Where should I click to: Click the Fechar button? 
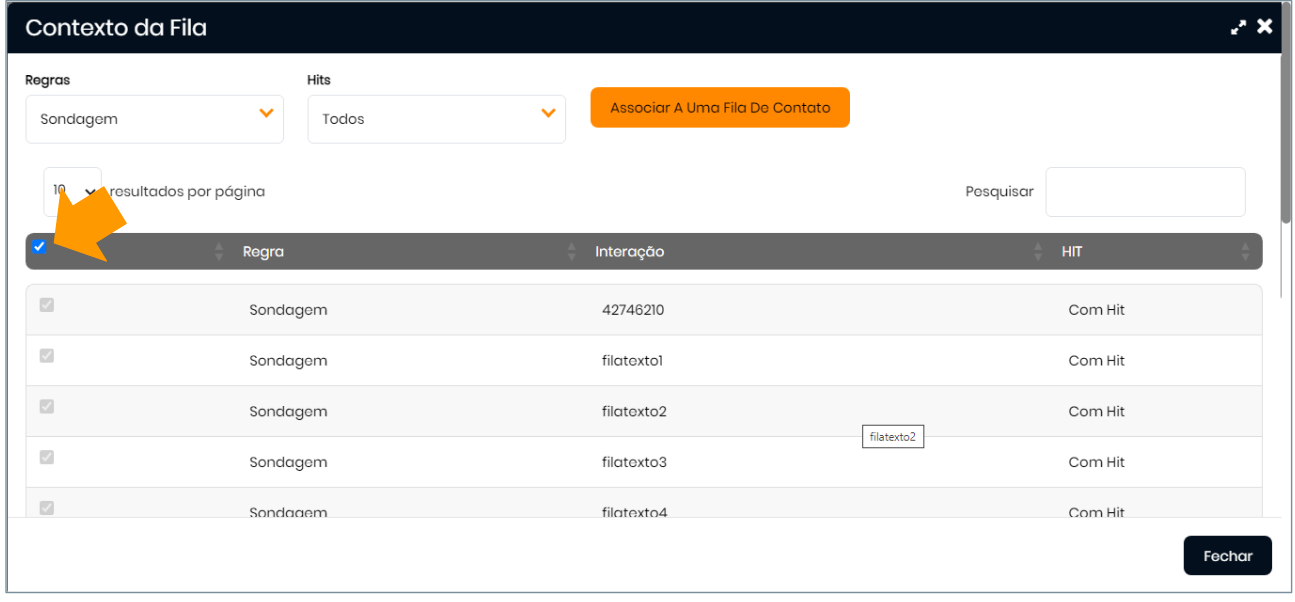(1227, 556)
